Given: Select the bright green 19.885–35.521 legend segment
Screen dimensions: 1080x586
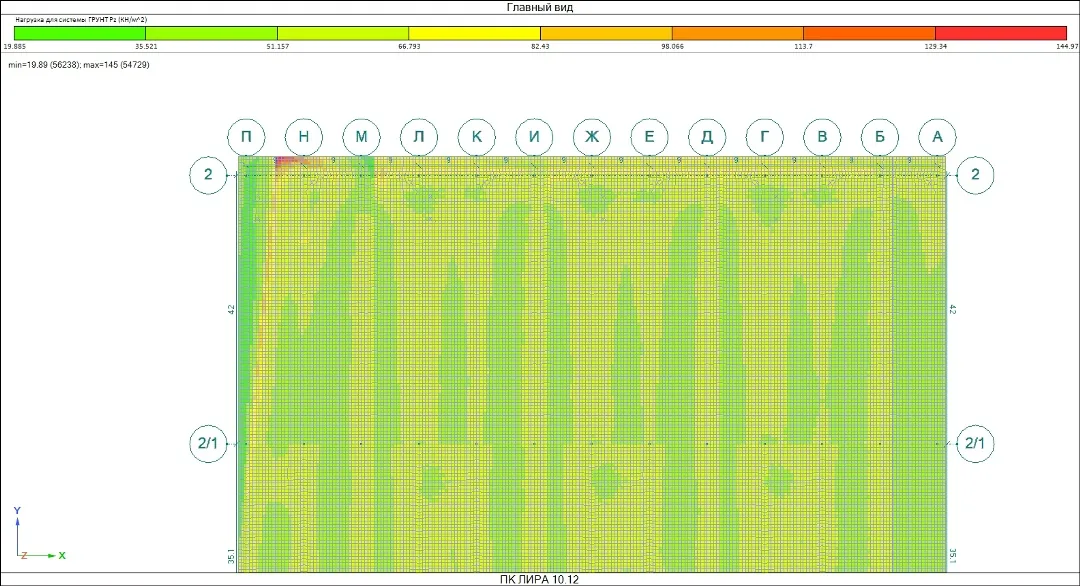Looking at the screenshot, I should click(80, 33).
